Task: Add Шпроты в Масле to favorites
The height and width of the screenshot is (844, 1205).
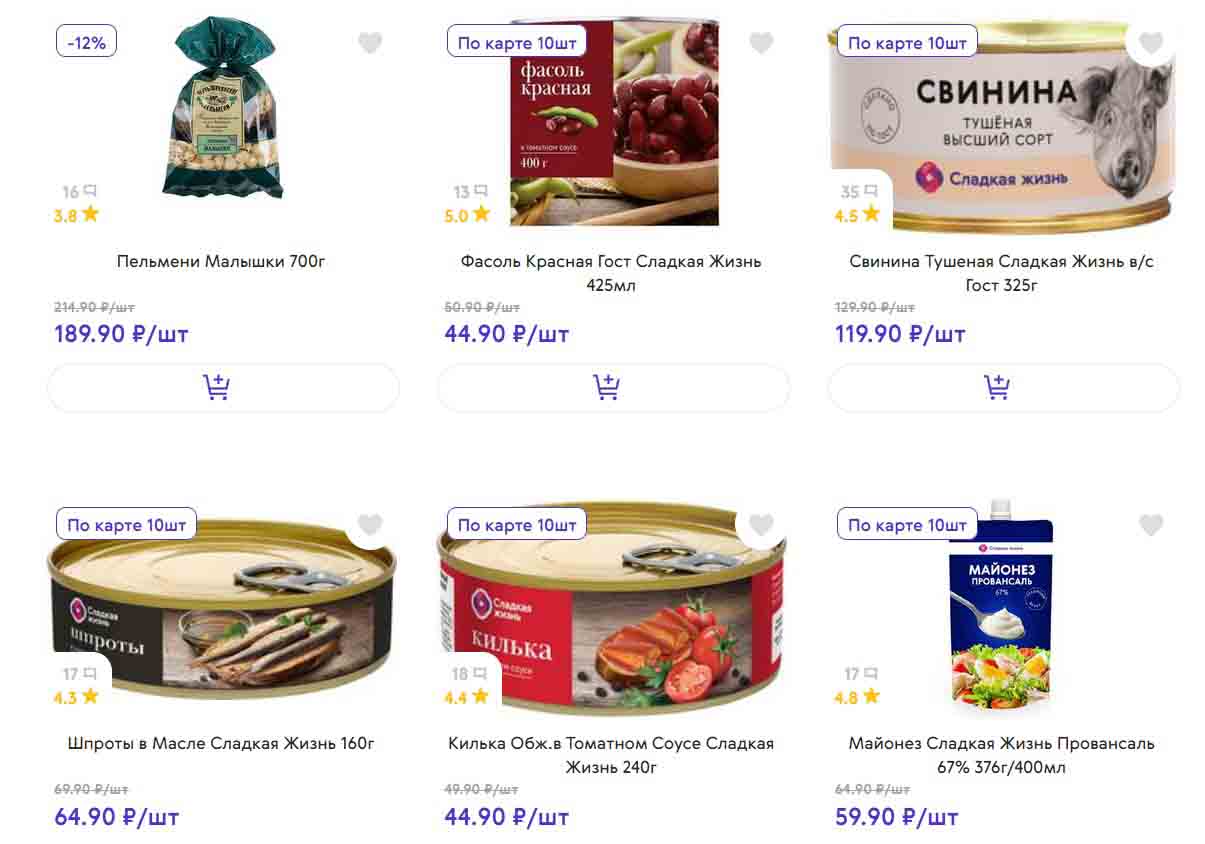Action: [370, 525]
